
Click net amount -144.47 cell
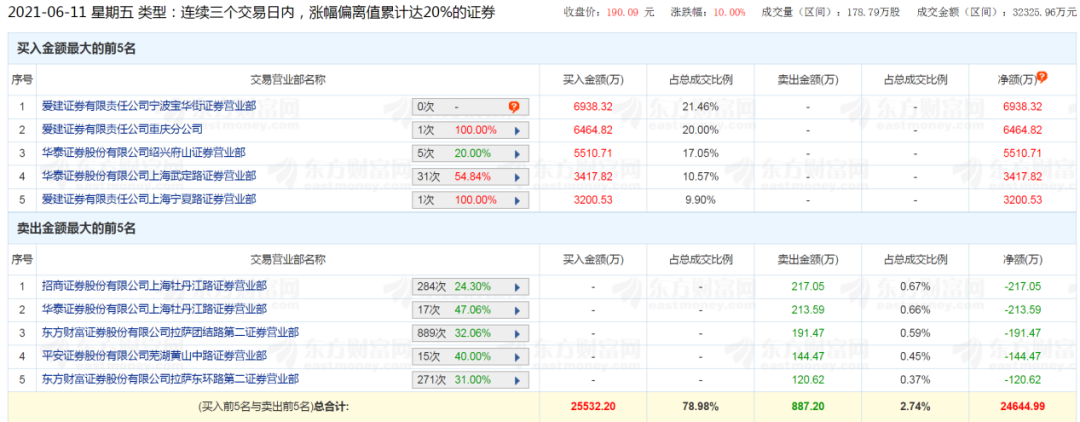(1022, 357)
